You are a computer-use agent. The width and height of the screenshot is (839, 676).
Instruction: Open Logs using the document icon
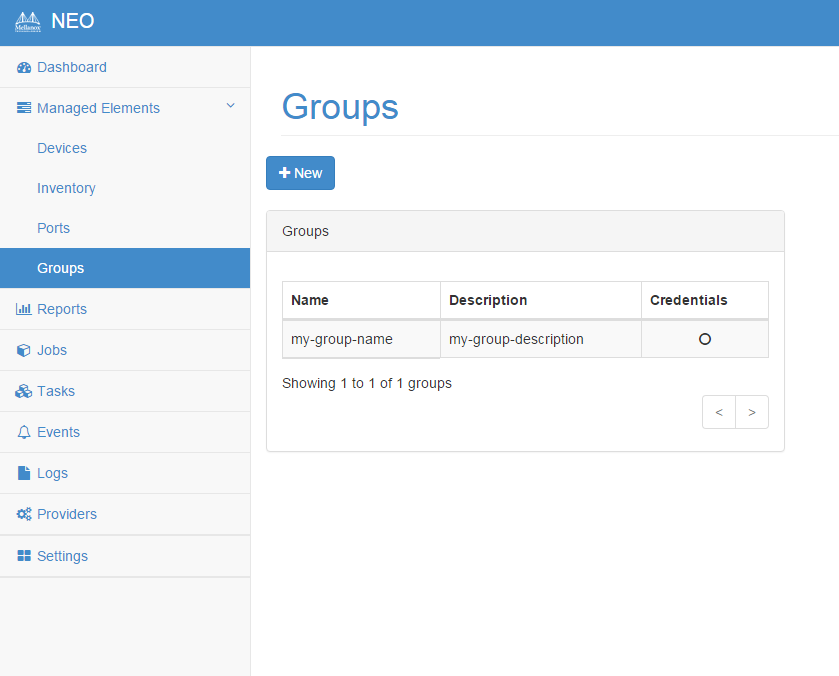[x=22, y=473]
